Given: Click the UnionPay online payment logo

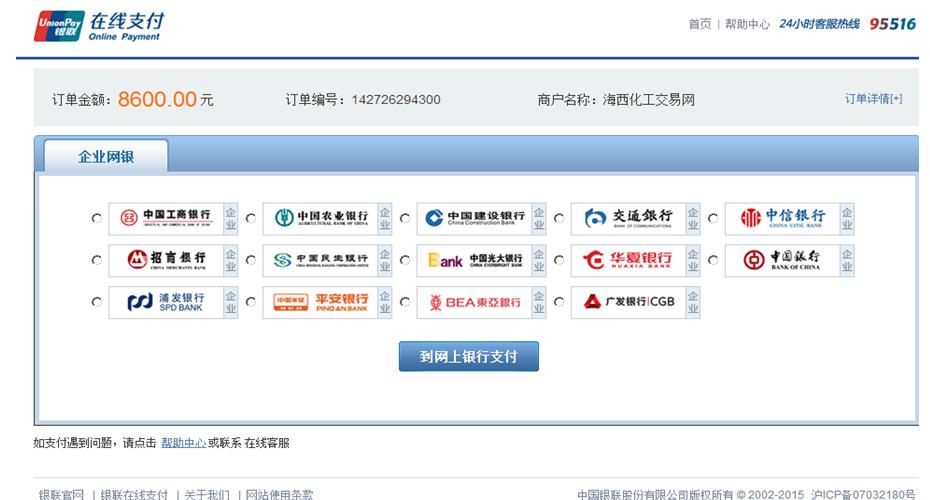Looking at the screenshot, I should 99,27.
